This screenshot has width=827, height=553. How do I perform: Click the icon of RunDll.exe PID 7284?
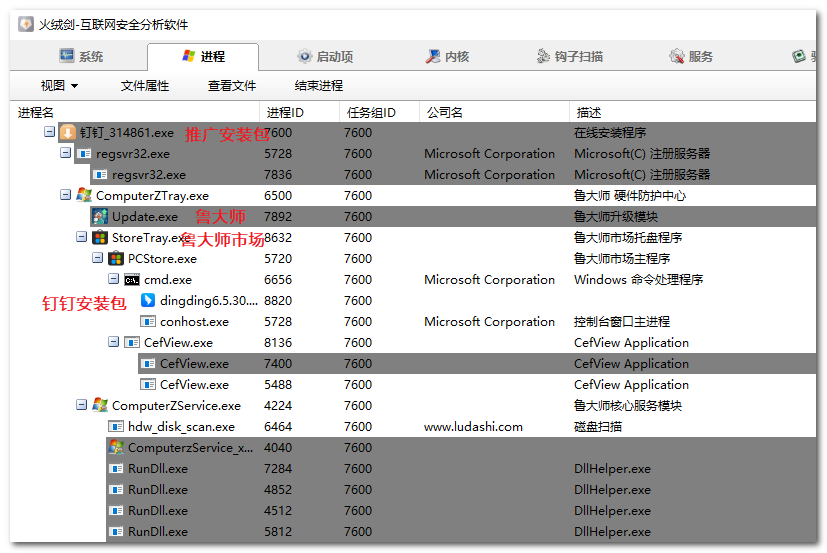(116, 469)
